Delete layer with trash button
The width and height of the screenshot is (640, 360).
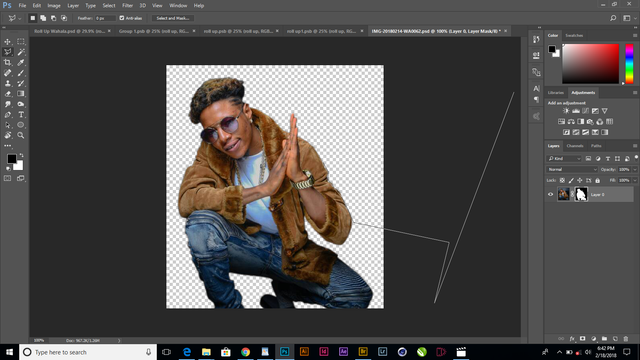(626, 339)
